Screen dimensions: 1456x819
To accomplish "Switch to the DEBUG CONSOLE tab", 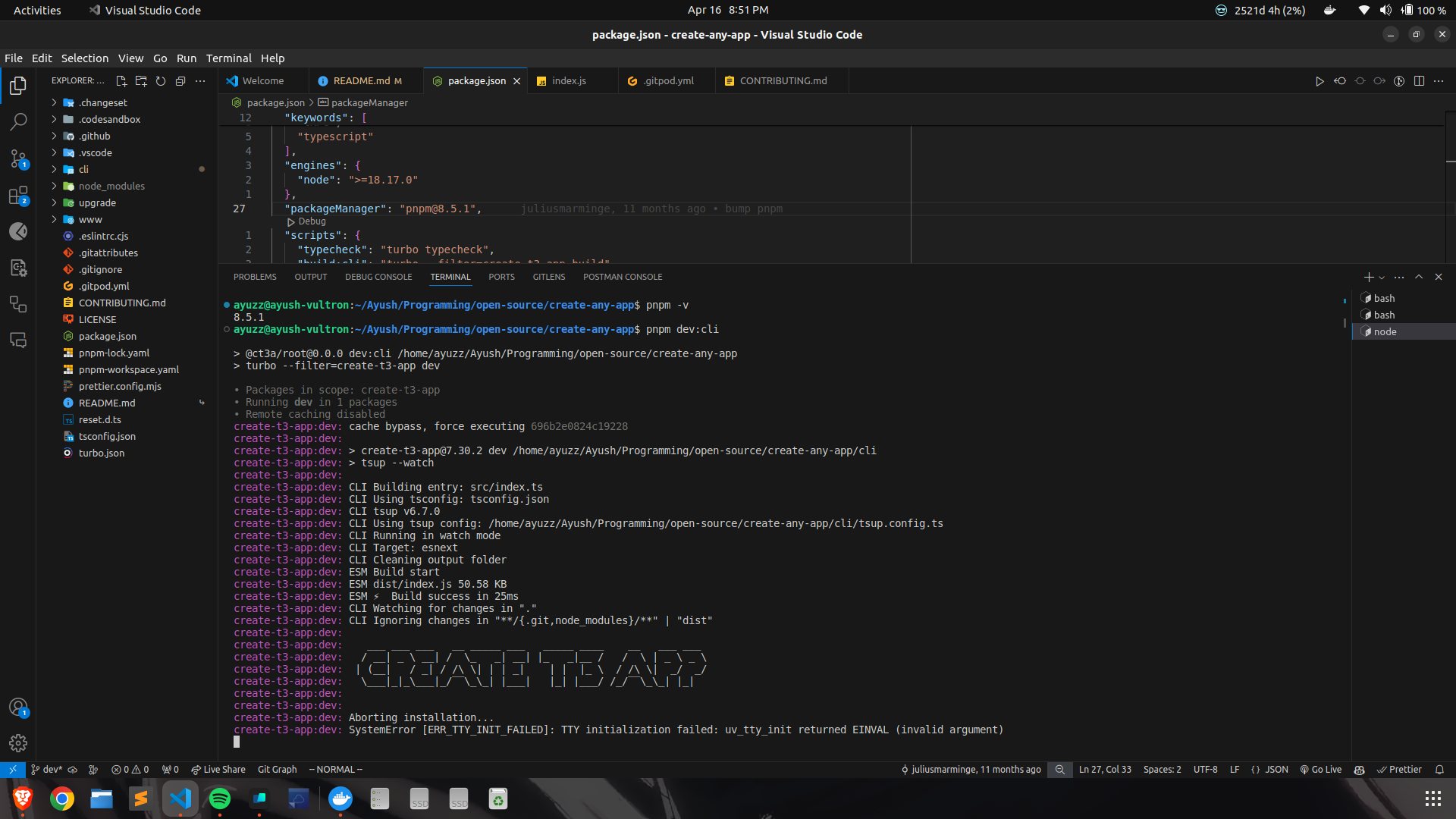I will (x=378, y=277).
